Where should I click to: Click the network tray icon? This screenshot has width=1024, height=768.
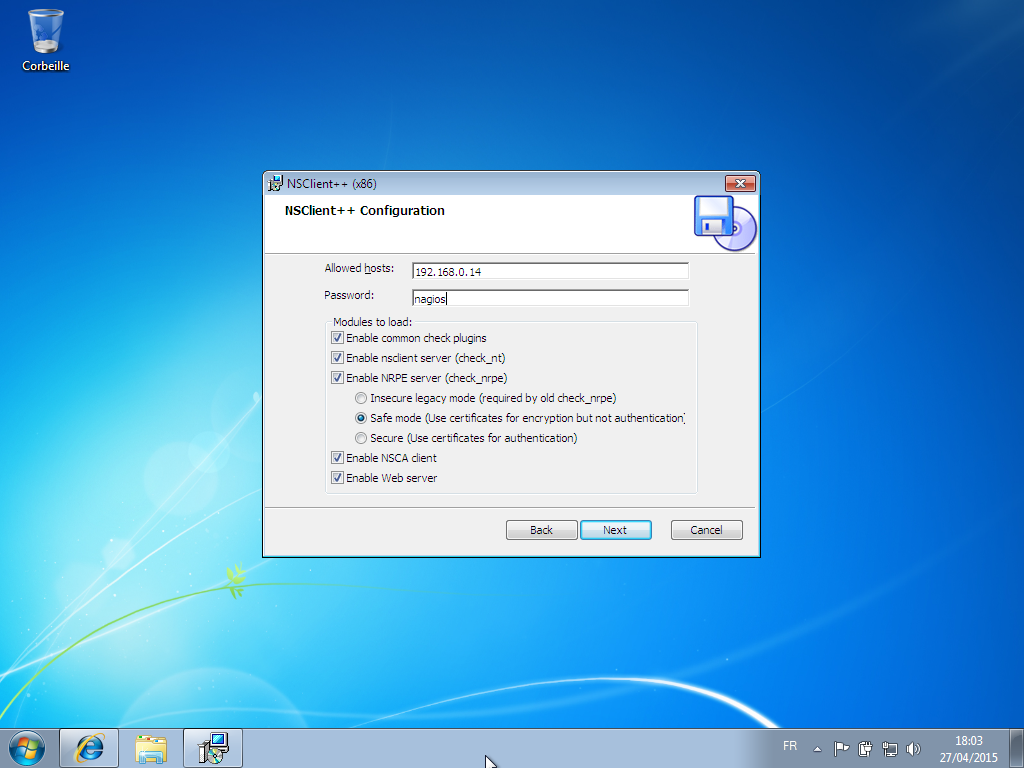(x=889, y=748)
